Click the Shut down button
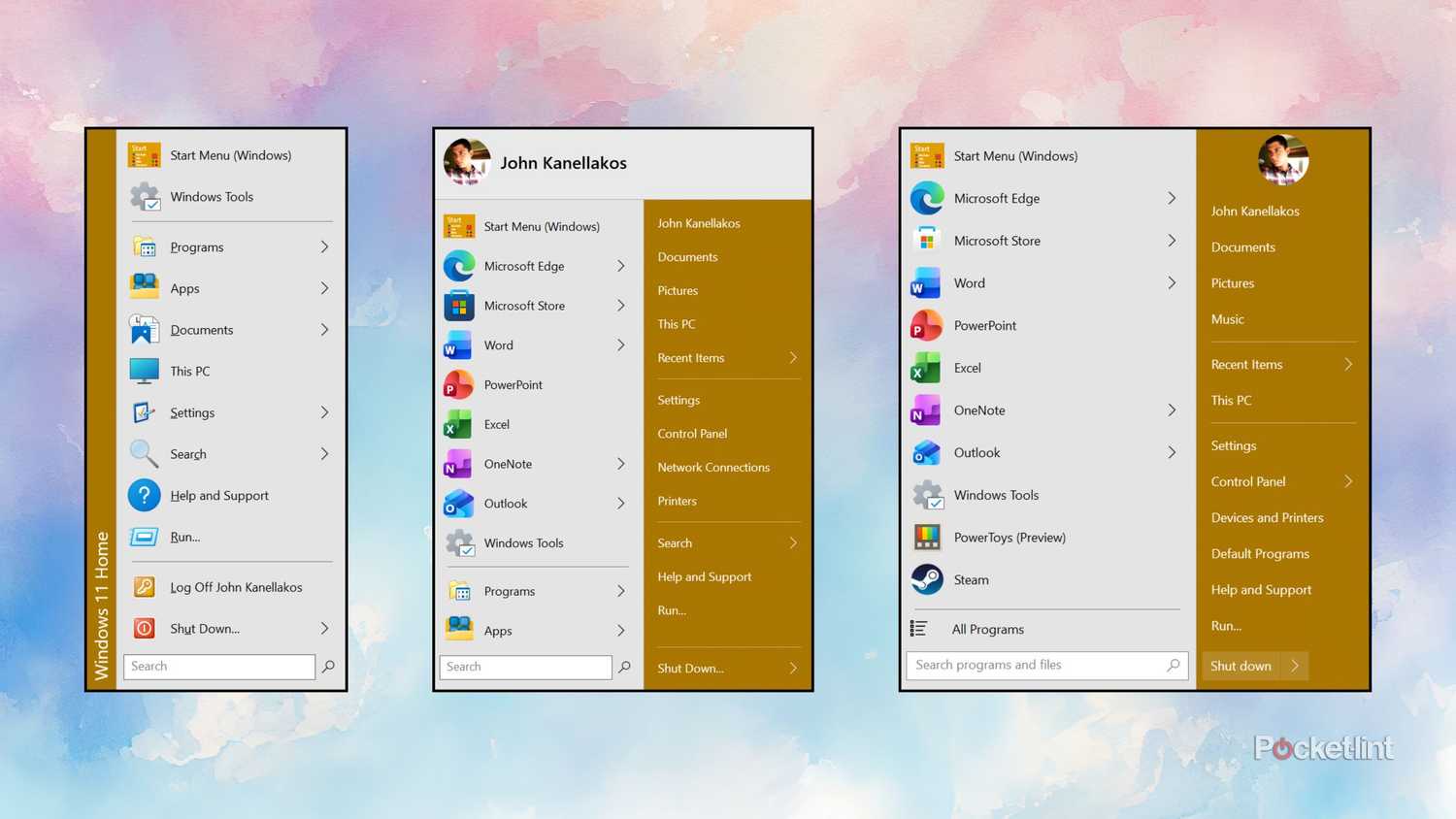1456x819 pixels. (x=1241, y=666)
